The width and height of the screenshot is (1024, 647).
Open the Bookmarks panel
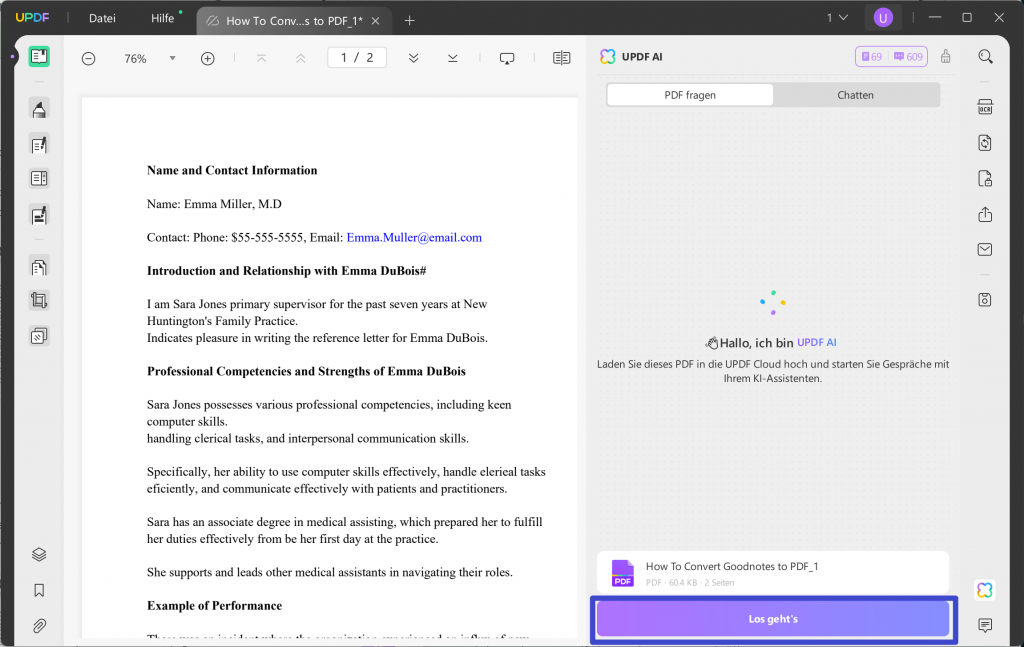click(x=39, y=590)
